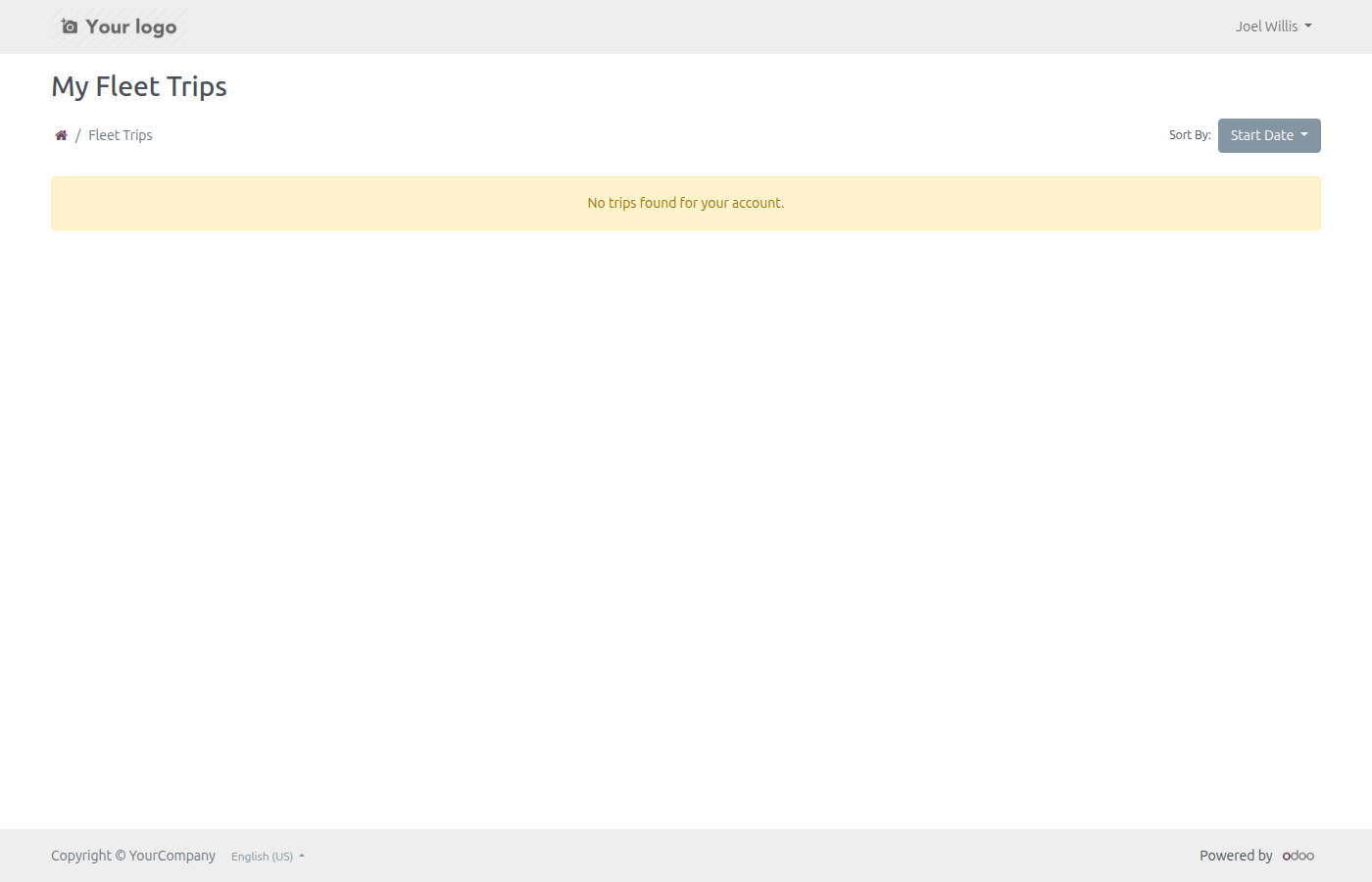Open the Start Date sort dropdown
1372x882 pixels.
coord(1269,135)
